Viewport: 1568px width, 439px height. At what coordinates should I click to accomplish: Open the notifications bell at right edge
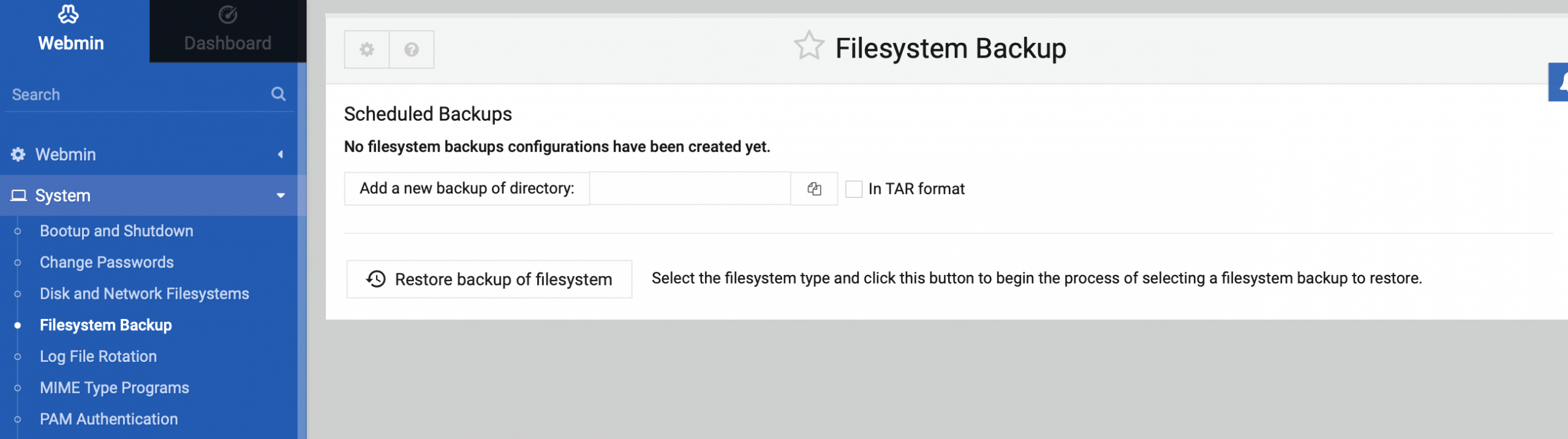coord(1560,82)
